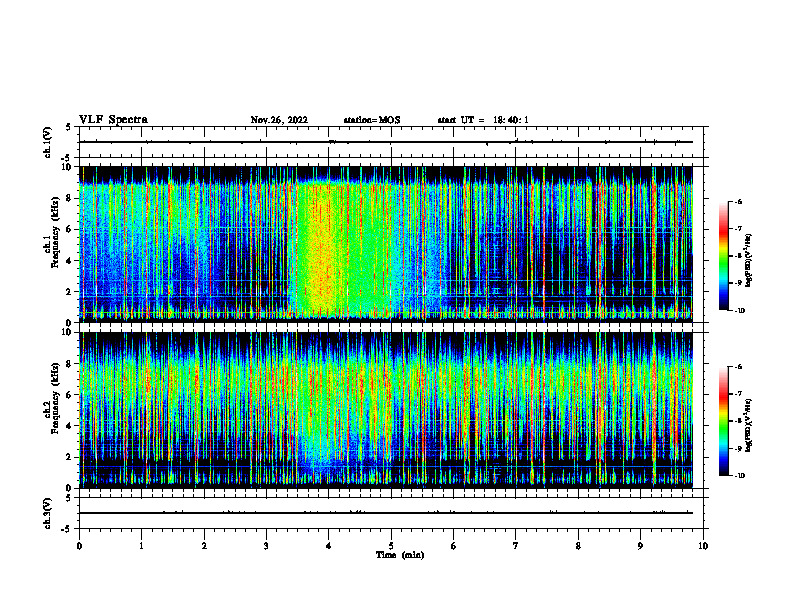Image resolution: width=792 pixels, height=612 pixels.
Task: Click the time axis tick label "2"
Action: pyautogui.click(x=204, y=546)
